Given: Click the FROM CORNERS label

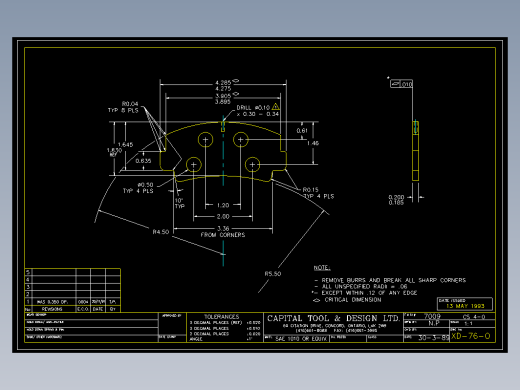Looking at the screenshot, I should 223,235.
